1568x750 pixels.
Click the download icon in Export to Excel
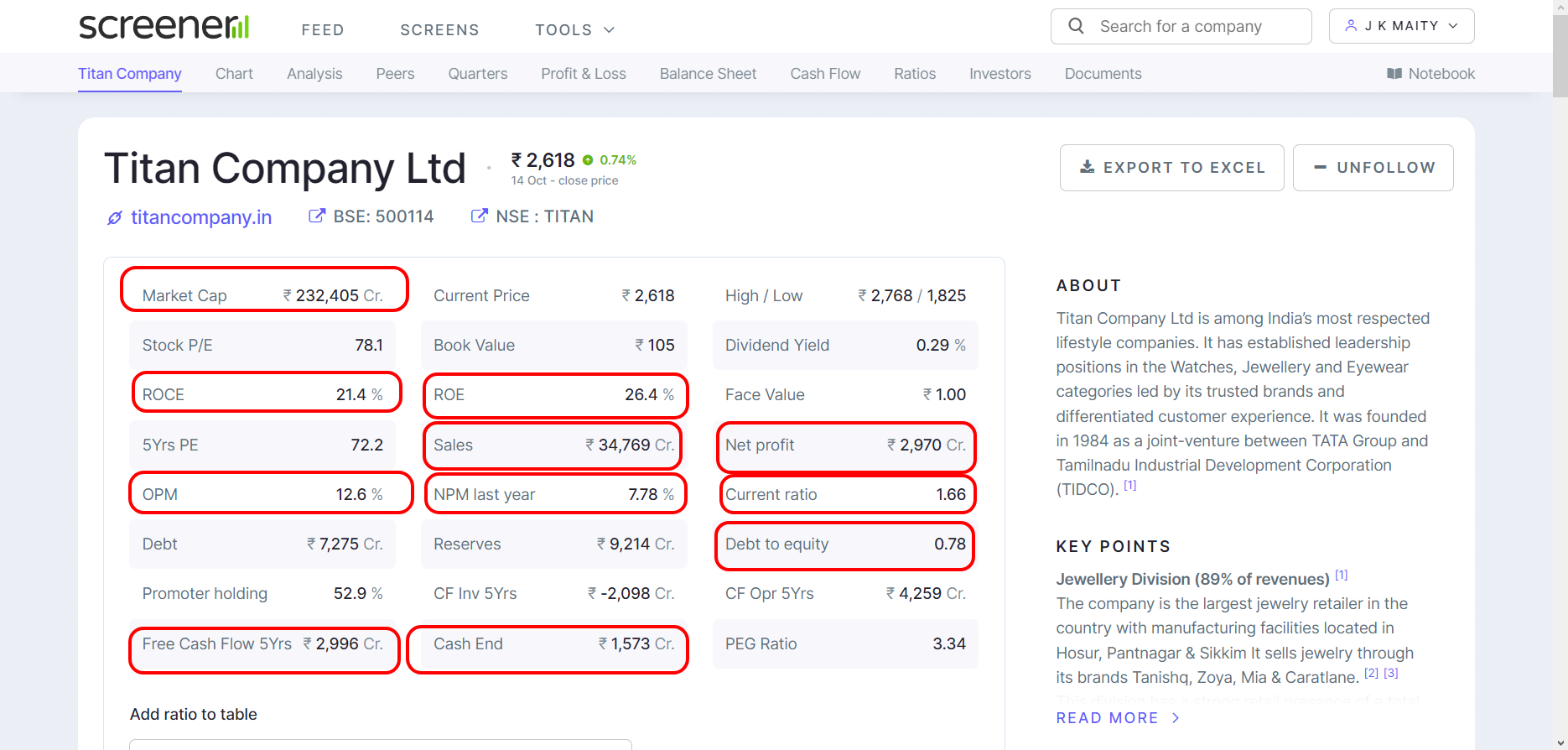tap(1087, 167)
